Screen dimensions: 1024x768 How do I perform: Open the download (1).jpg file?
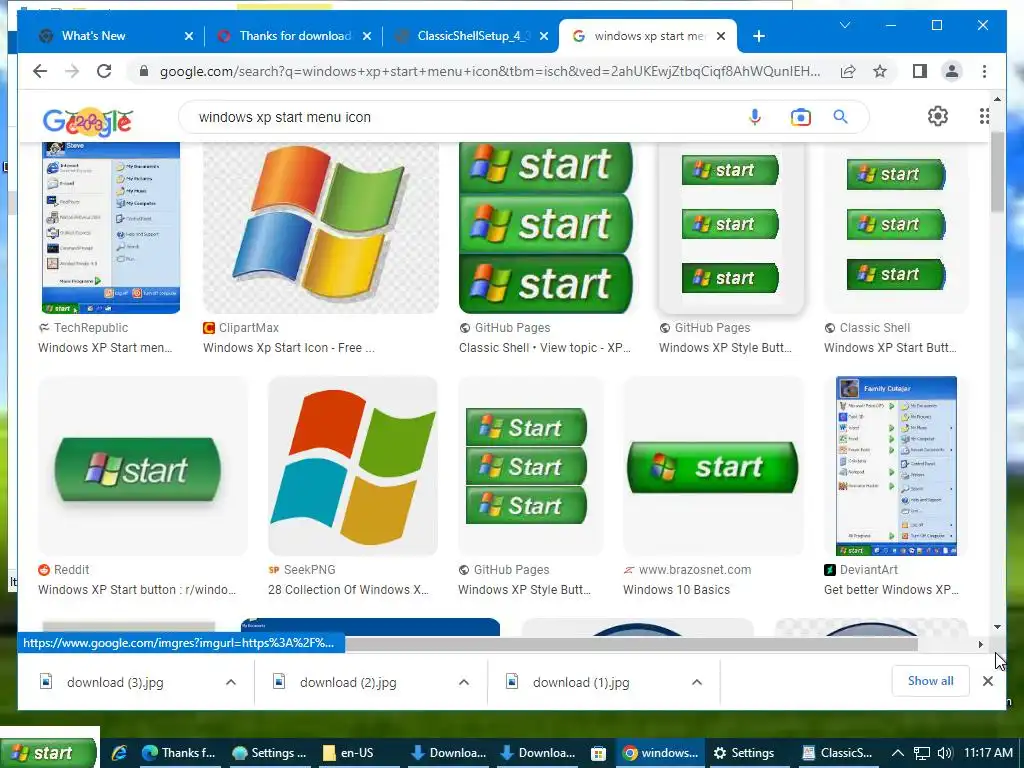pyautogui.click(x=581, y=682)
